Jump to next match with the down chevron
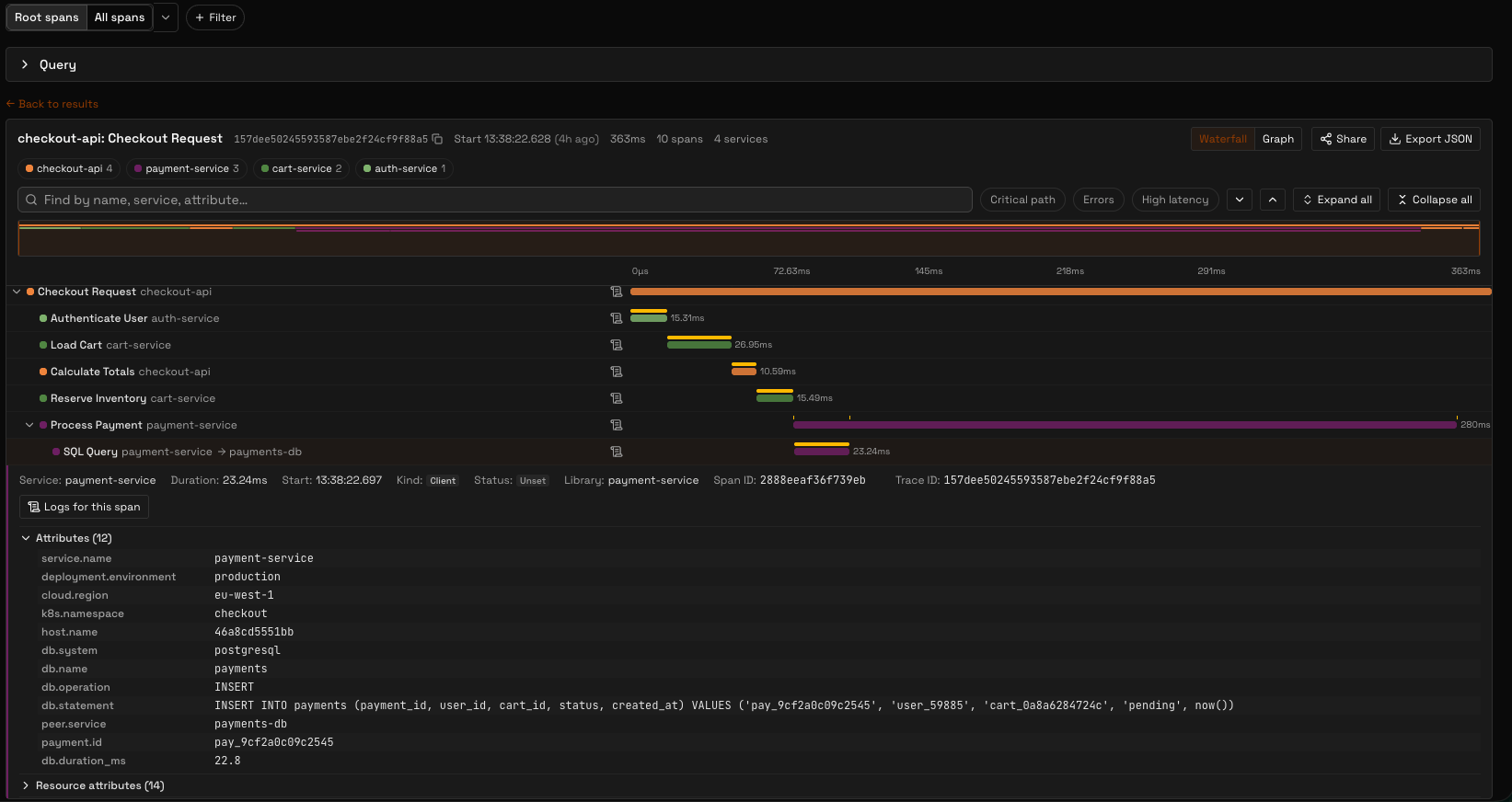Screen dimensions: 1512x802 pyautogui.click(x=1240, y=200)
